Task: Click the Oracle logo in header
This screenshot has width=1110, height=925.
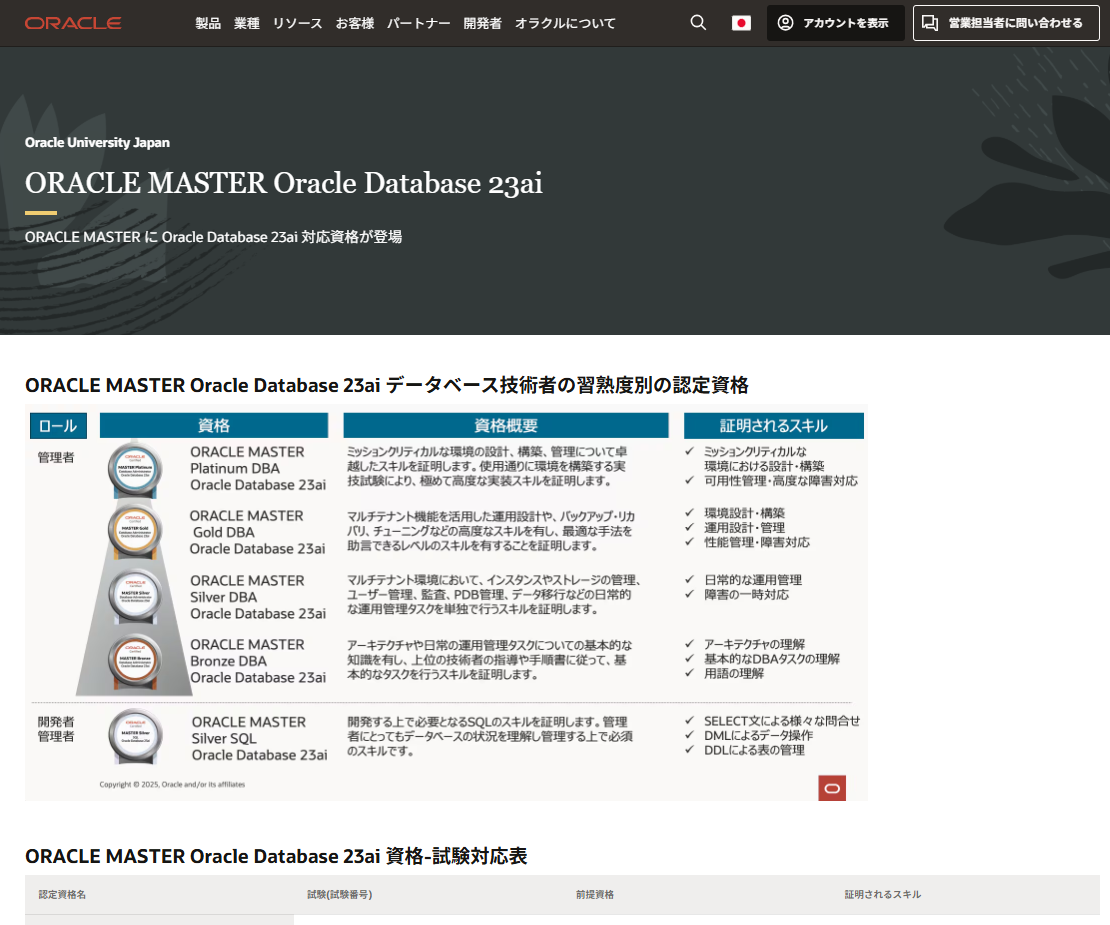Action: pyautogui.click(x=73, y=23)
